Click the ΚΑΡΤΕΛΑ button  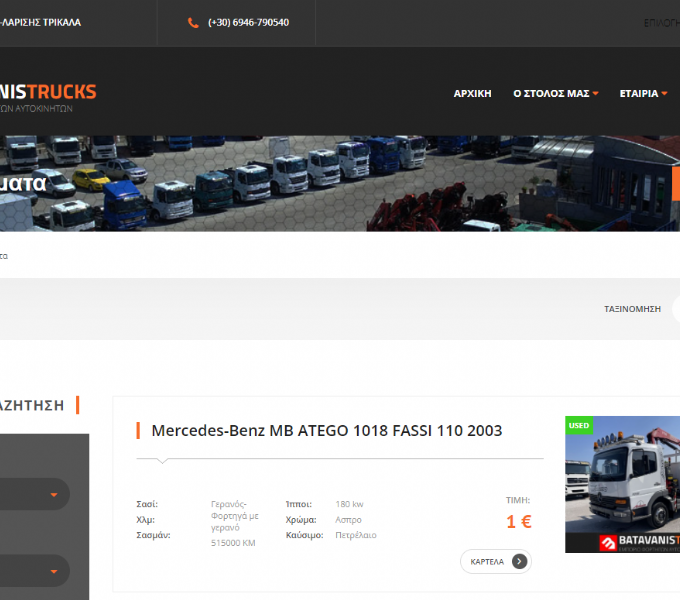[496, 561]
